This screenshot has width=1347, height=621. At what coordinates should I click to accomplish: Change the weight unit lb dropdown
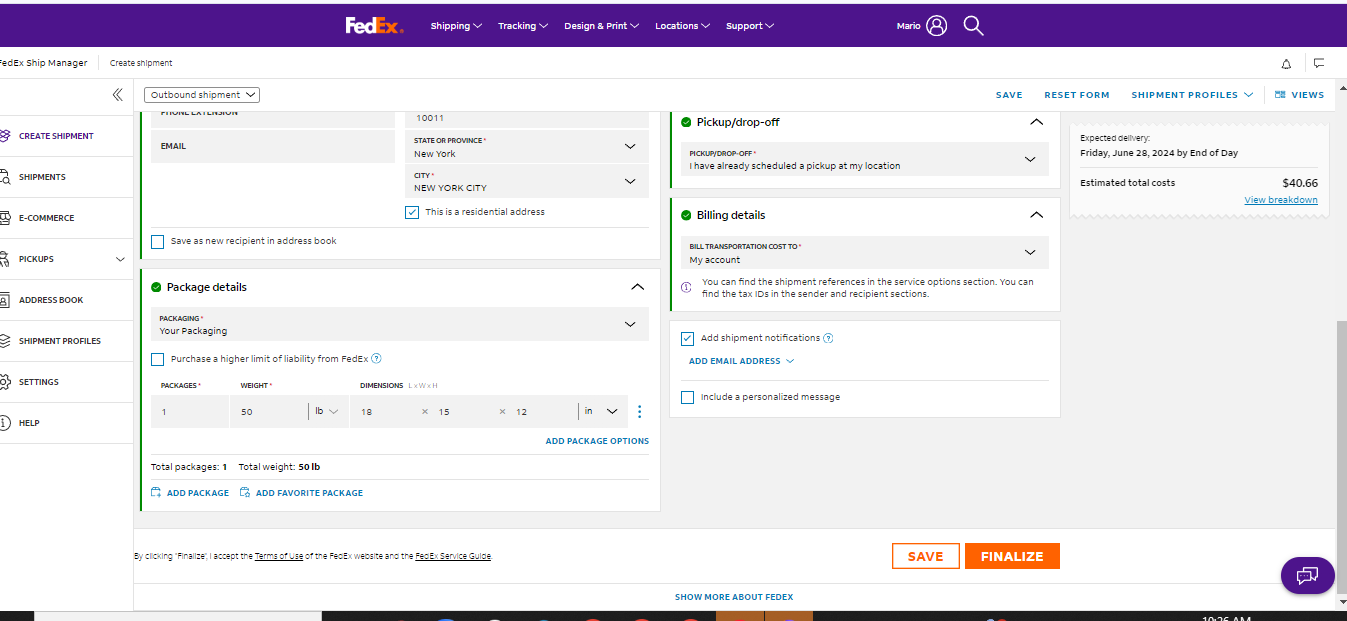coord(327,411)
